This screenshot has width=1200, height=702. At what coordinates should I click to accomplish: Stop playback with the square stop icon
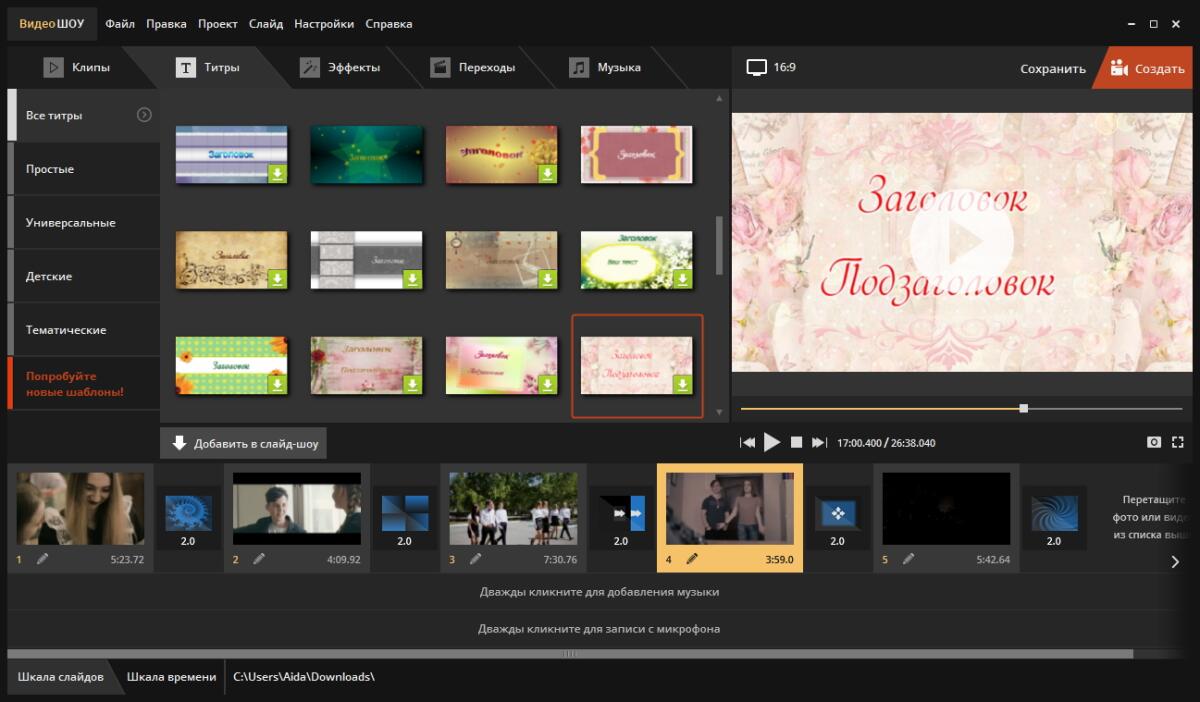797,442
